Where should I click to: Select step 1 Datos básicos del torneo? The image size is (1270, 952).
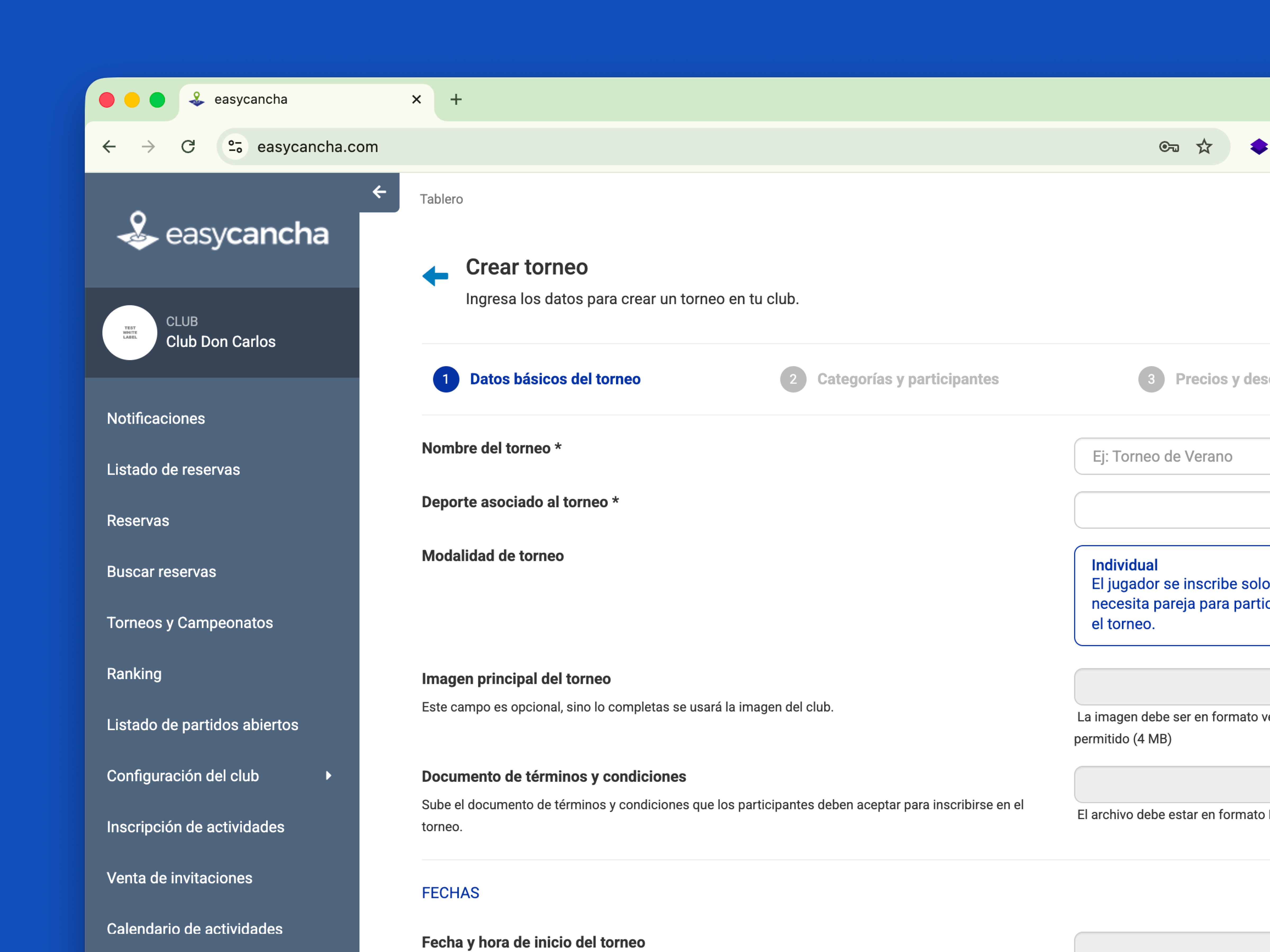point(537,379)
